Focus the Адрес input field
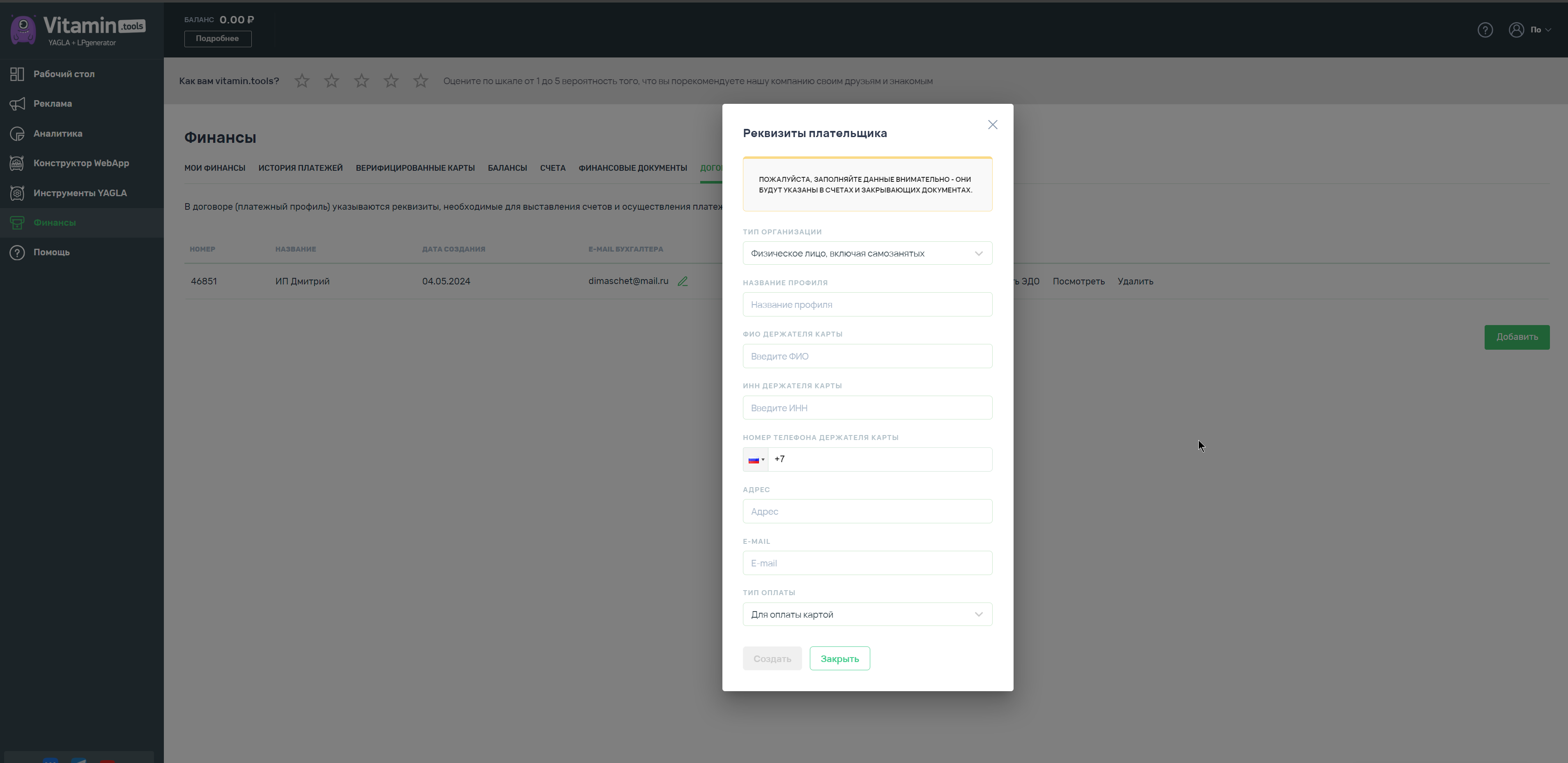 pos(867,511)
